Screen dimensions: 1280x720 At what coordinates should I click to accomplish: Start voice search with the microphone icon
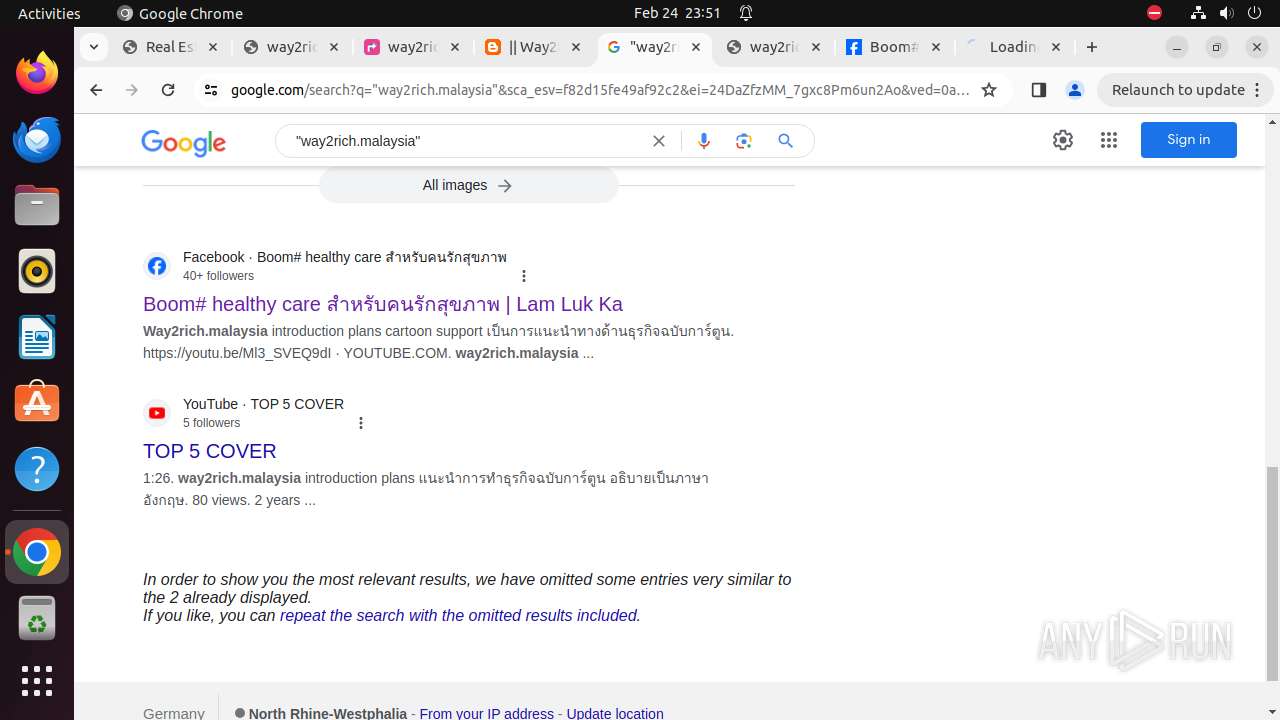tap(704, 141)
